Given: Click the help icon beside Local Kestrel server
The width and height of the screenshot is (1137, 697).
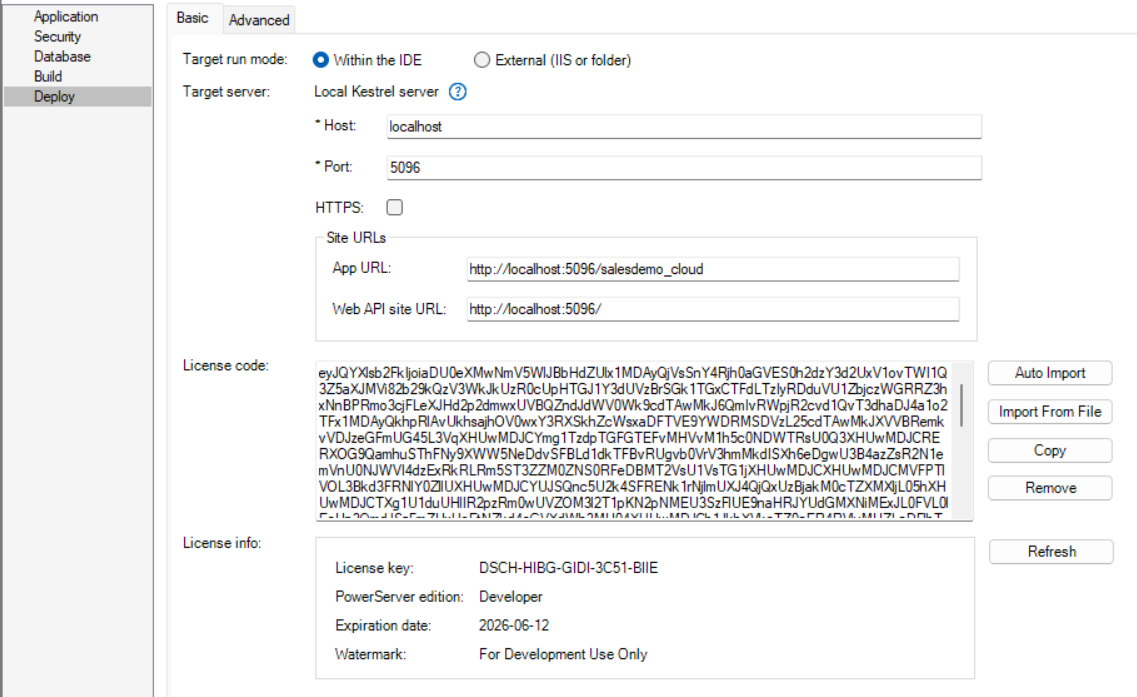Looking at the screenshot, I should (458, 92).
